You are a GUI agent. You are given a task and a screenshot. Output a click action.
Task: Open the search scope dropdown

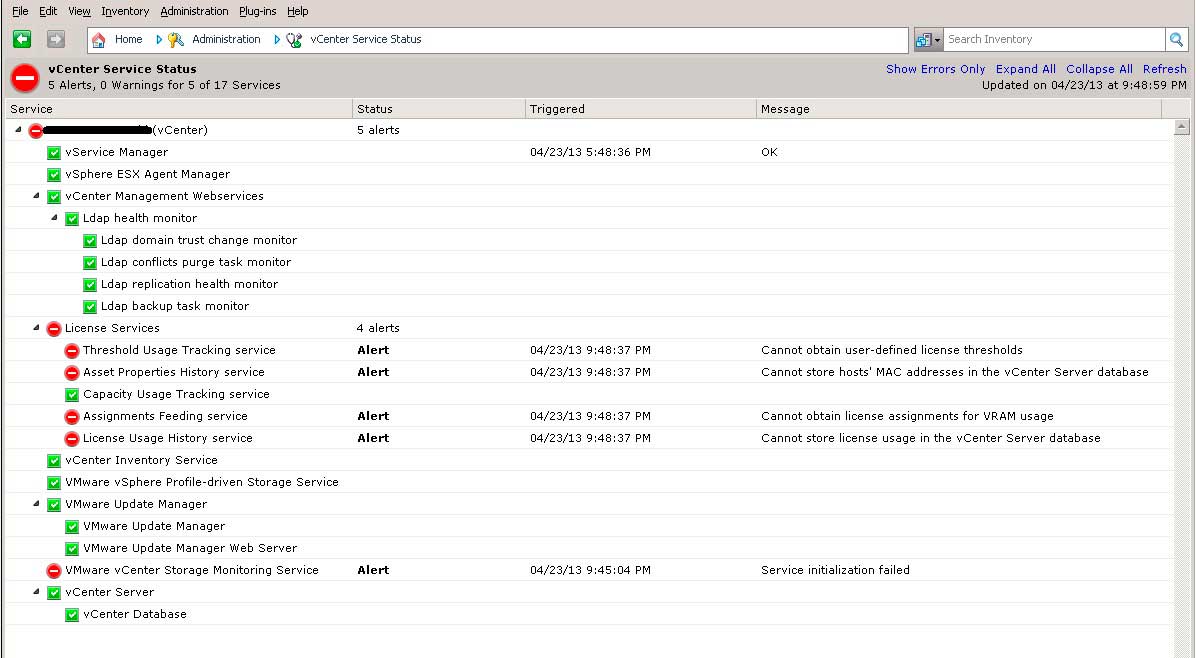click(928, 40)
